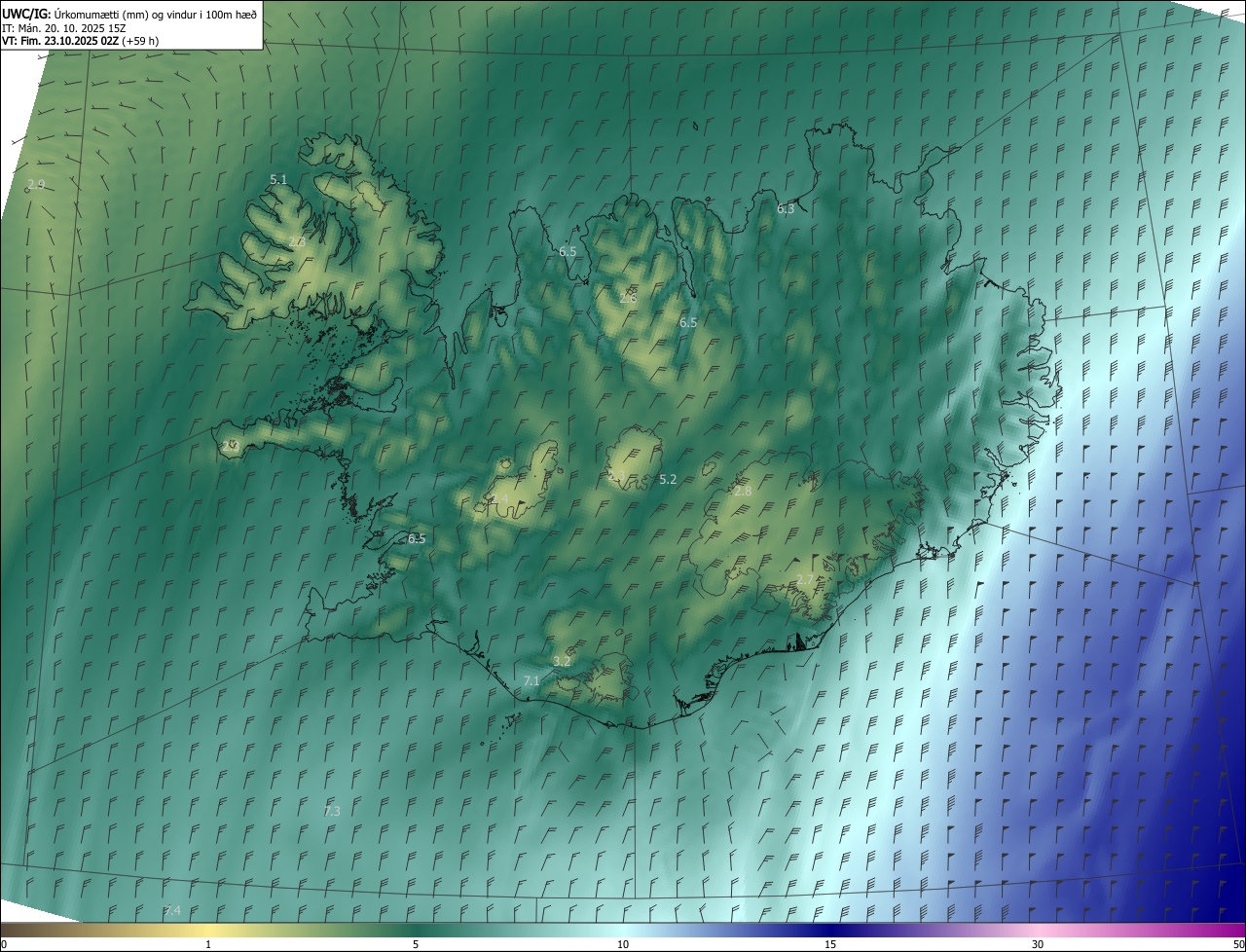Viewport: 1246px width, 952px height.
Task: Click the colorbar tick label '1'
Action: point(208,944)
